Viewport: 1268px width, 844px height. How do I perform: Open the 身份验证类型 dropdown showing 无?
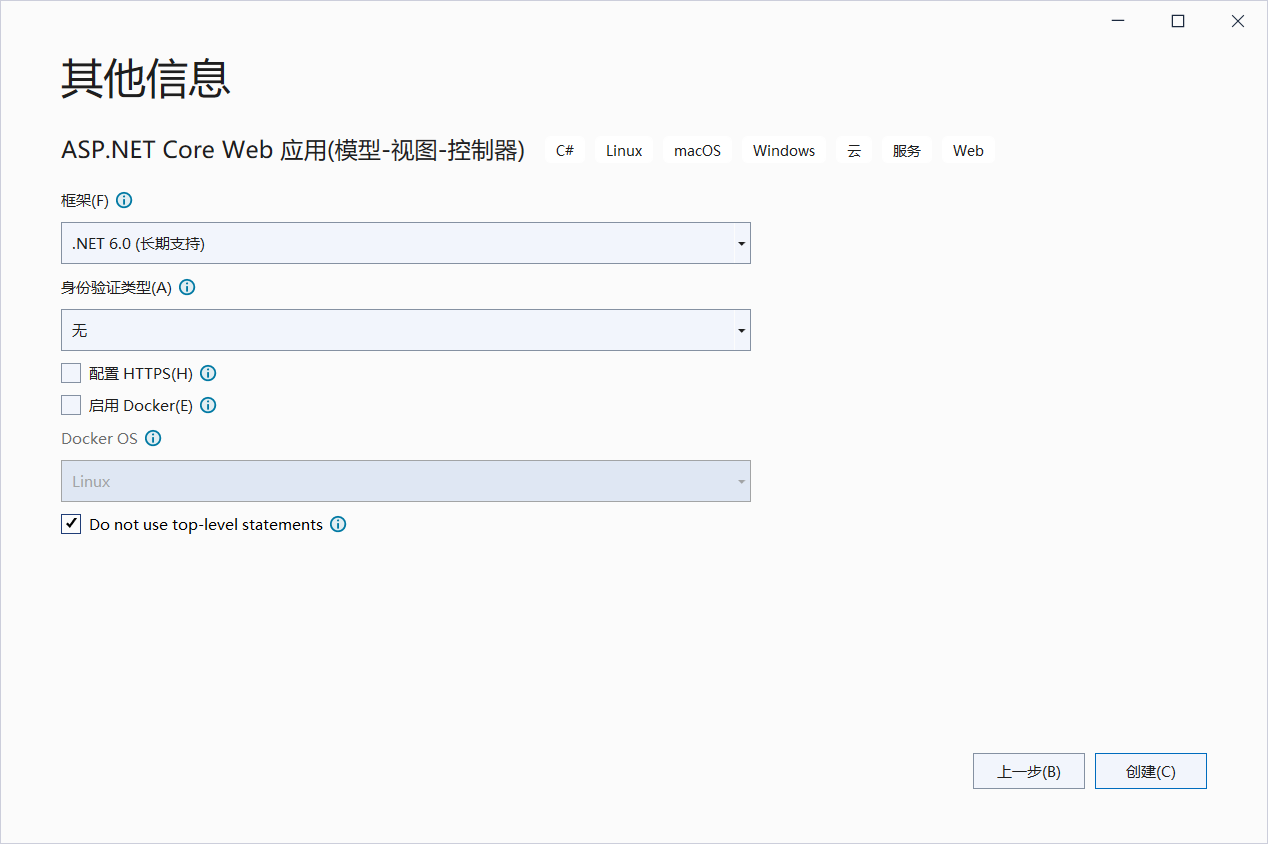click(406, 330)
